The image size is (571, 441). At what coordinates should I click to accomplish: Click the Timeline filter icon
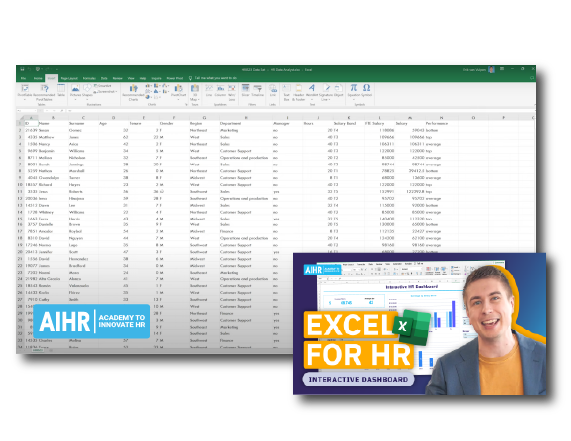pos(257,90)
